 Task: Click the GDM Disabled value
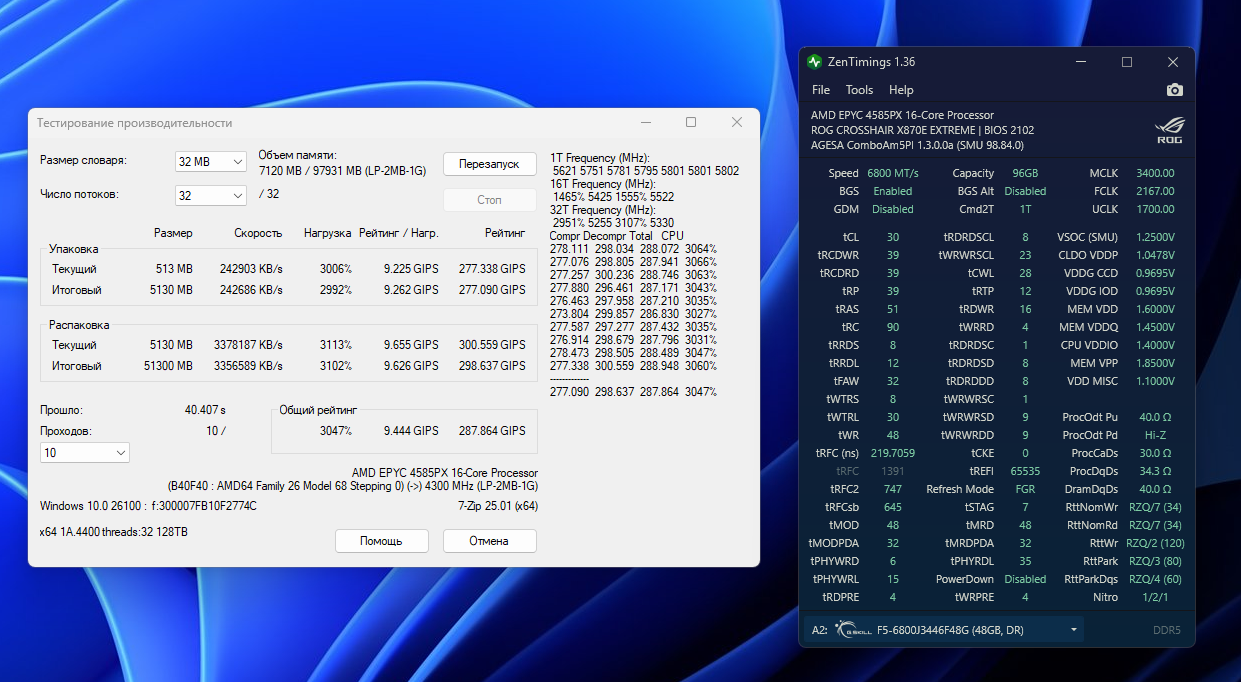click(892, 209)
